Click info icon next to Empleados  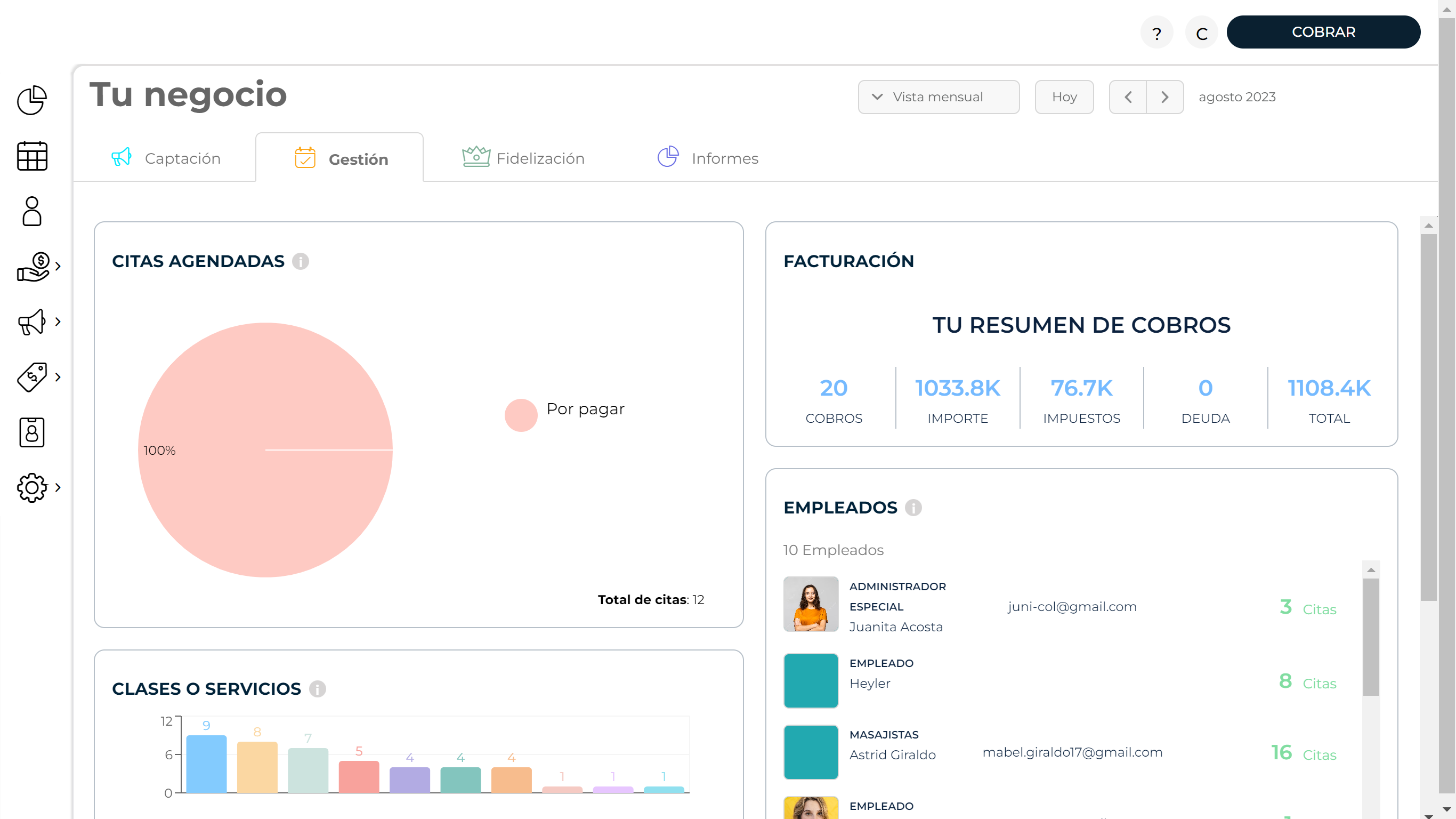pyautogui.click(x=913, y=508)
